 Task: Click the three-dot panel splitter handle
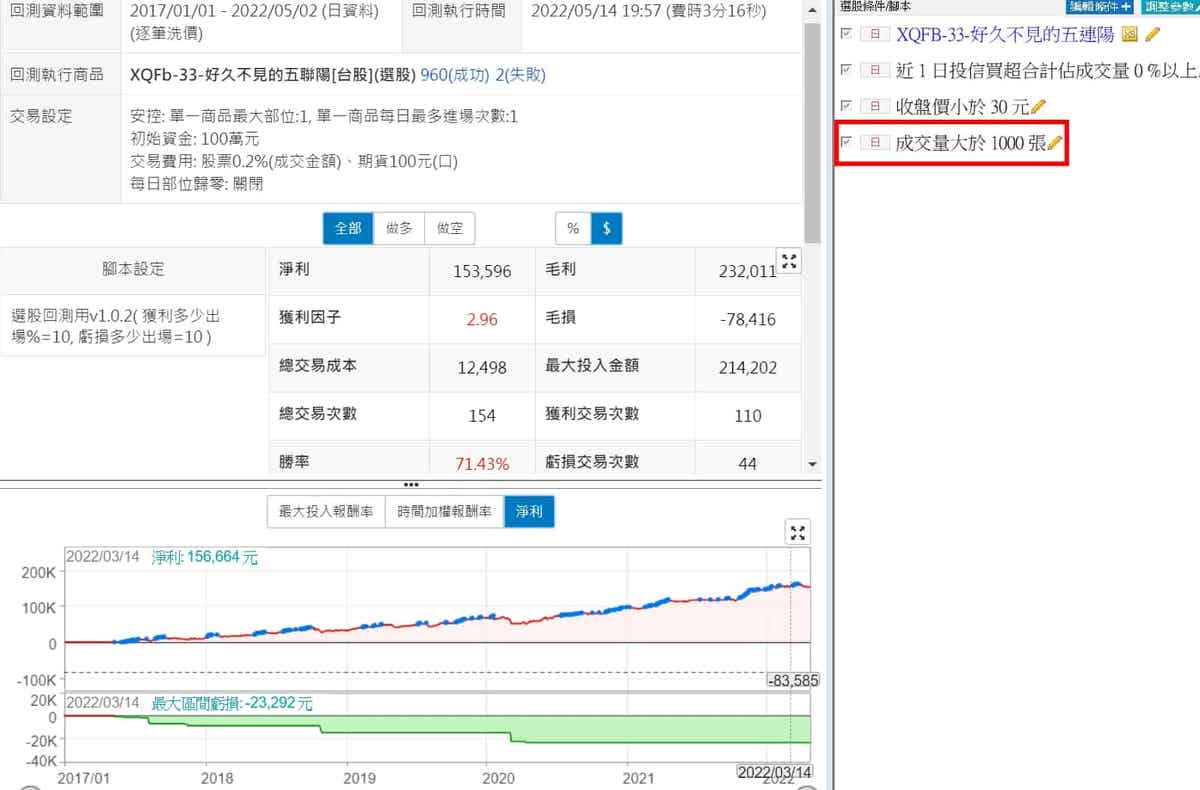(x=411, y=484)
